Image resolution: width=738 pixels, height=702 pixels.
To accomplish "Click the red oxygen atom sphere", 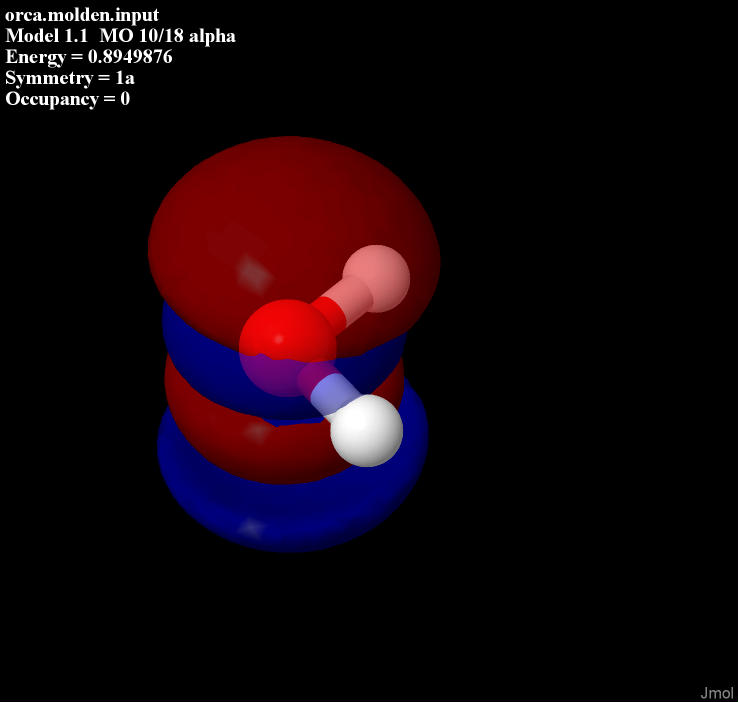I will coord(288,348).
